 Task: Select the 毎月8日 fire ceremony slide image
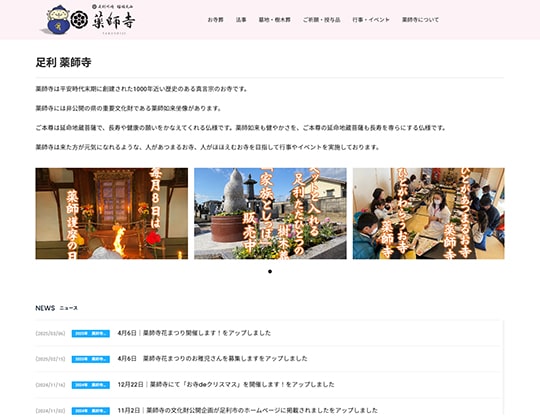pos(112,213)
